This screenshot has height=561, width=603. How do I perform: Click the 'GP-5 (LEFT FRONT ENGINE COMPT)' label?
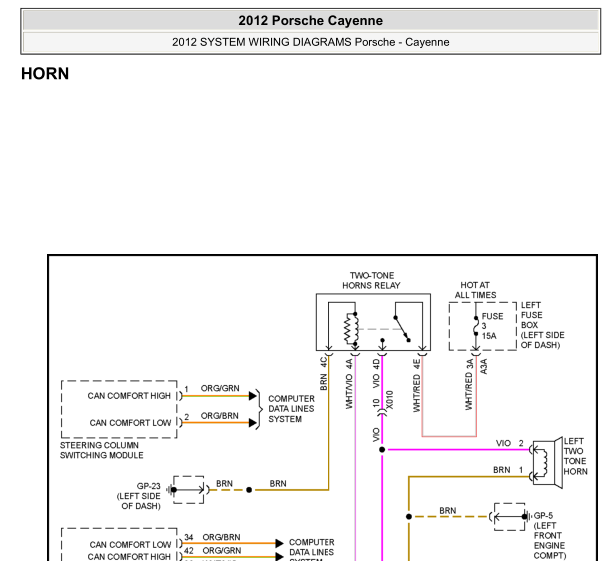point(550,536)
